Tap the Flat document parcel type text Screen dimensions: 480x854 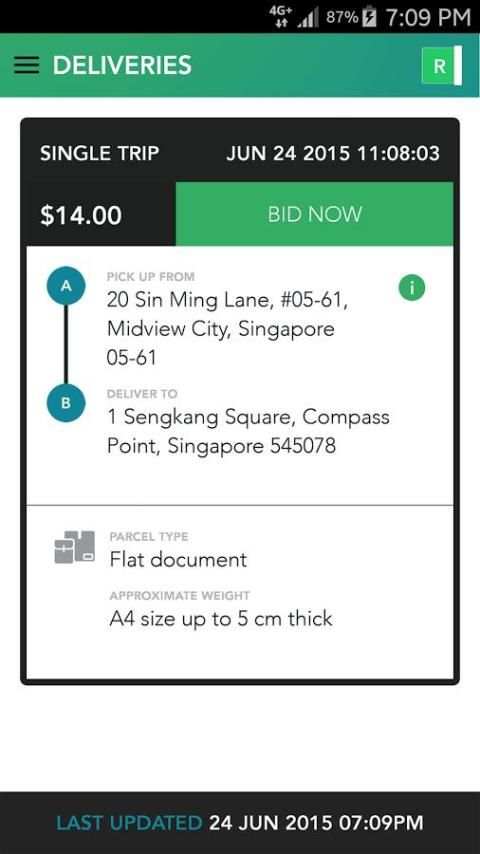[x=178, y=559]
